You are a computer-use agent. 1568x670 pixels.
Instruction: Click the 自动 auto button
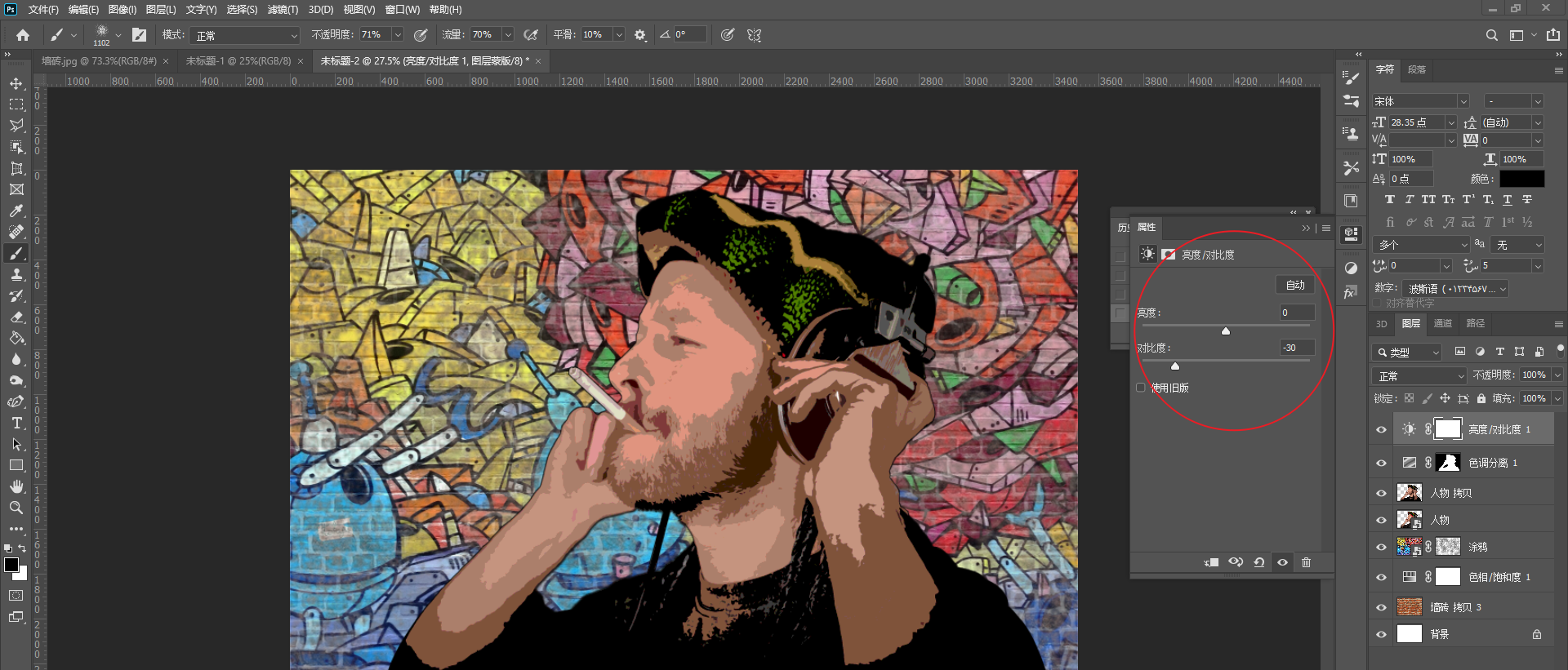point(1295,285)
